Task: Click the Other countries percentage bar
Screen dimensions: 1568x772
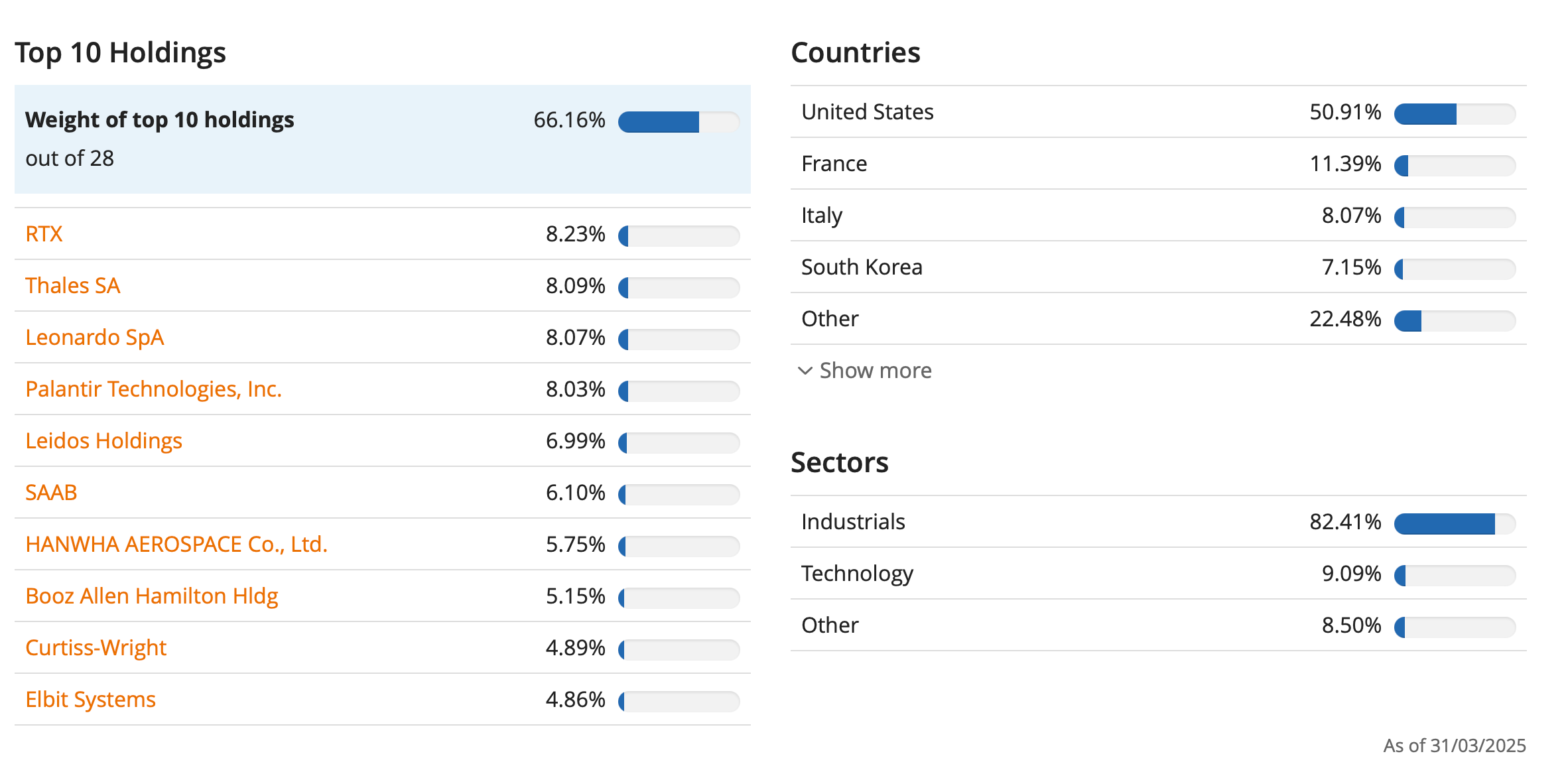Action: pos(1455,321)
